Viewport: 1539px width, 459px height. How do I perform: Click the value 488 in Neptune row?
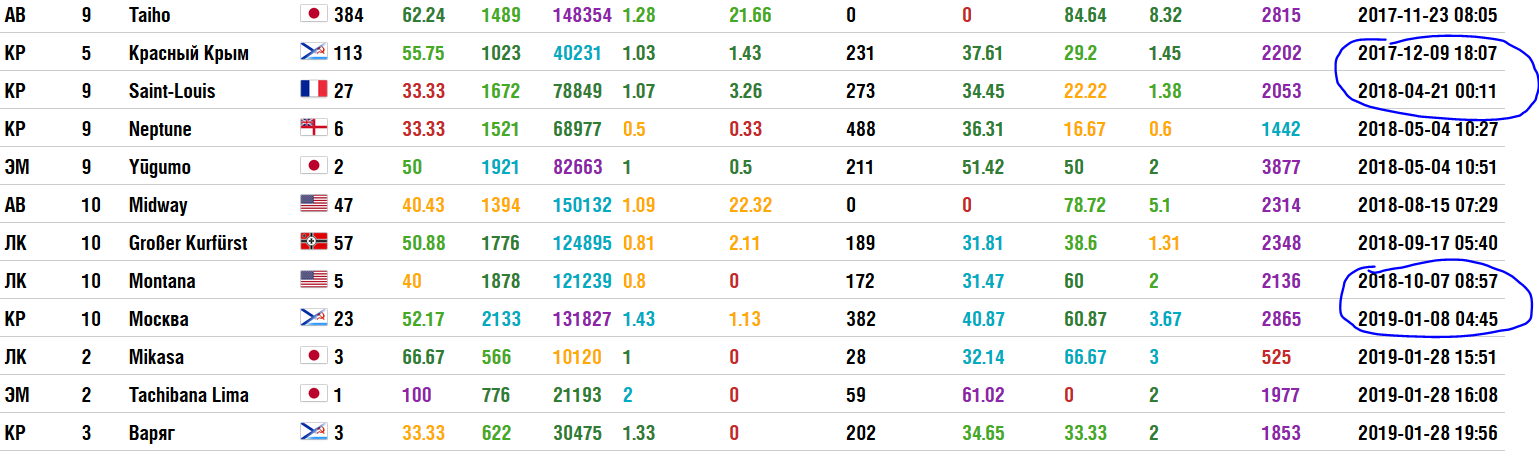coord(860,129)
